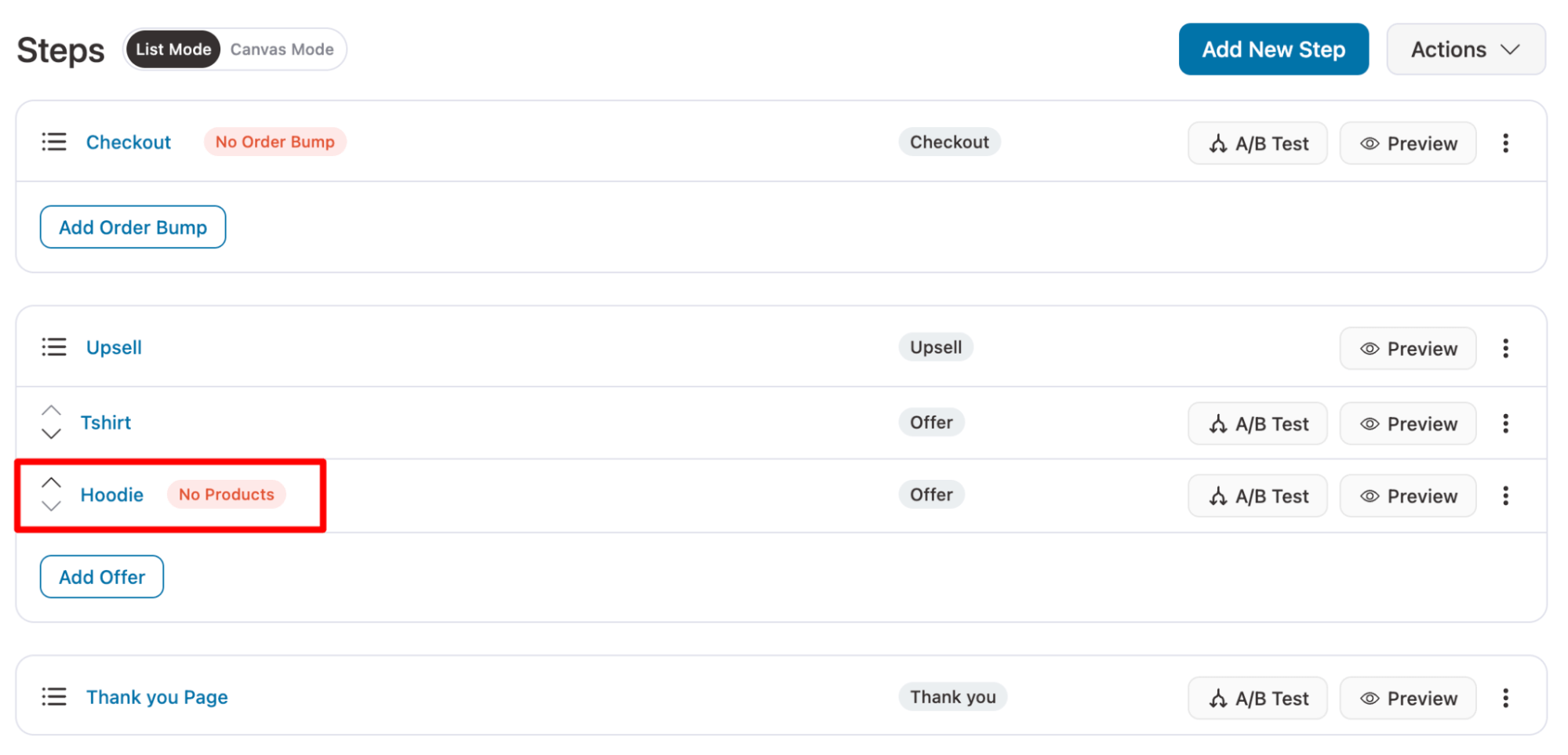
Task: Click the drag handle beside Thank you Page
Action: (x=54, y=697)
